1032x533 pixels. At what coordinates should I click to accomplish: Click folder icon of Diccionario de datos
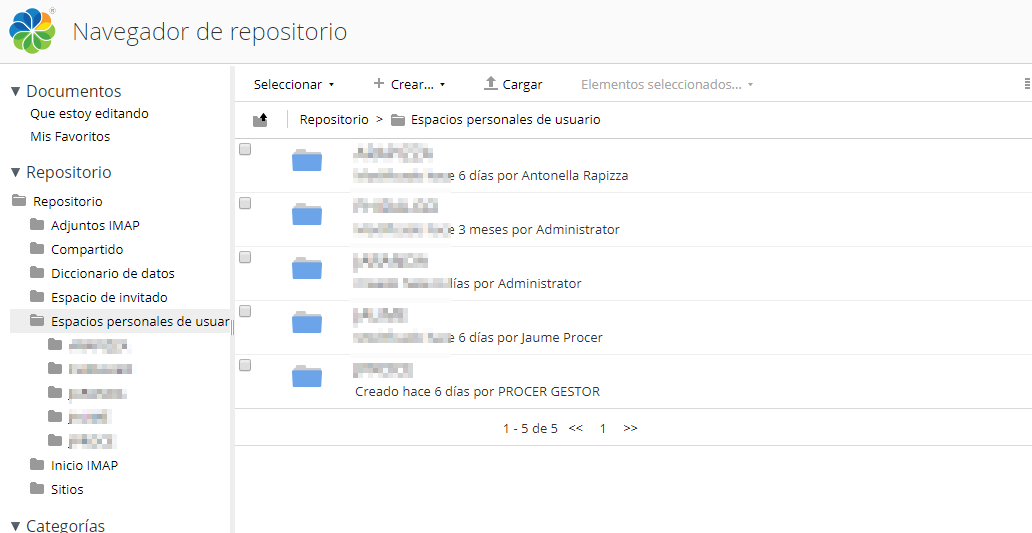coord(38,272)
